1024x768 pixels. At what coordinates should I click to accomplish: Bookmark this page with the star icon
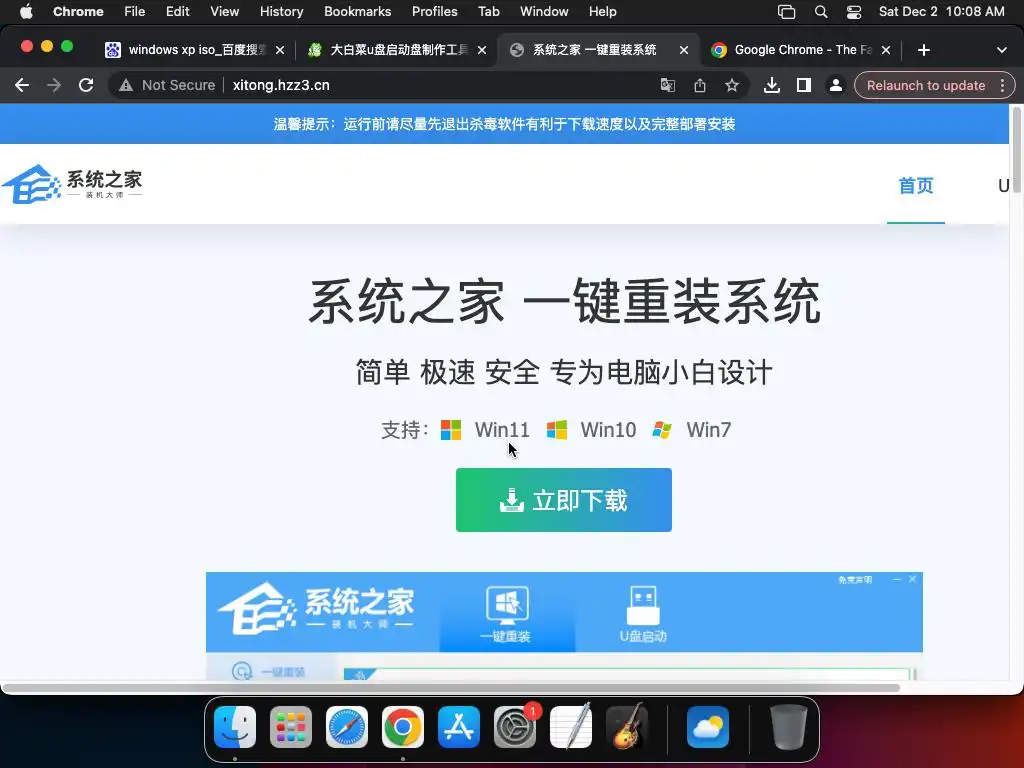(x=732, y=86)
